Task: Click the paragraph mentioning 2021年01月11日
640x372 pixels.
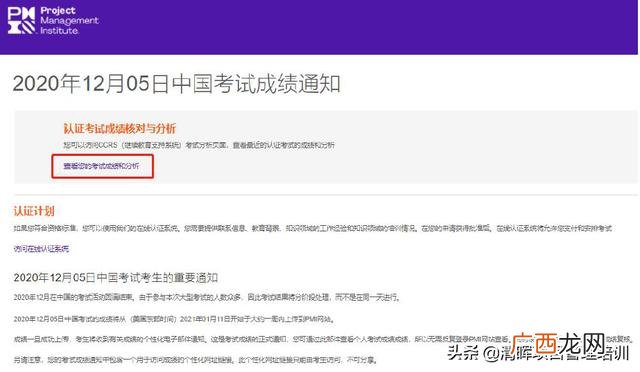Action: tap(174, 319)
